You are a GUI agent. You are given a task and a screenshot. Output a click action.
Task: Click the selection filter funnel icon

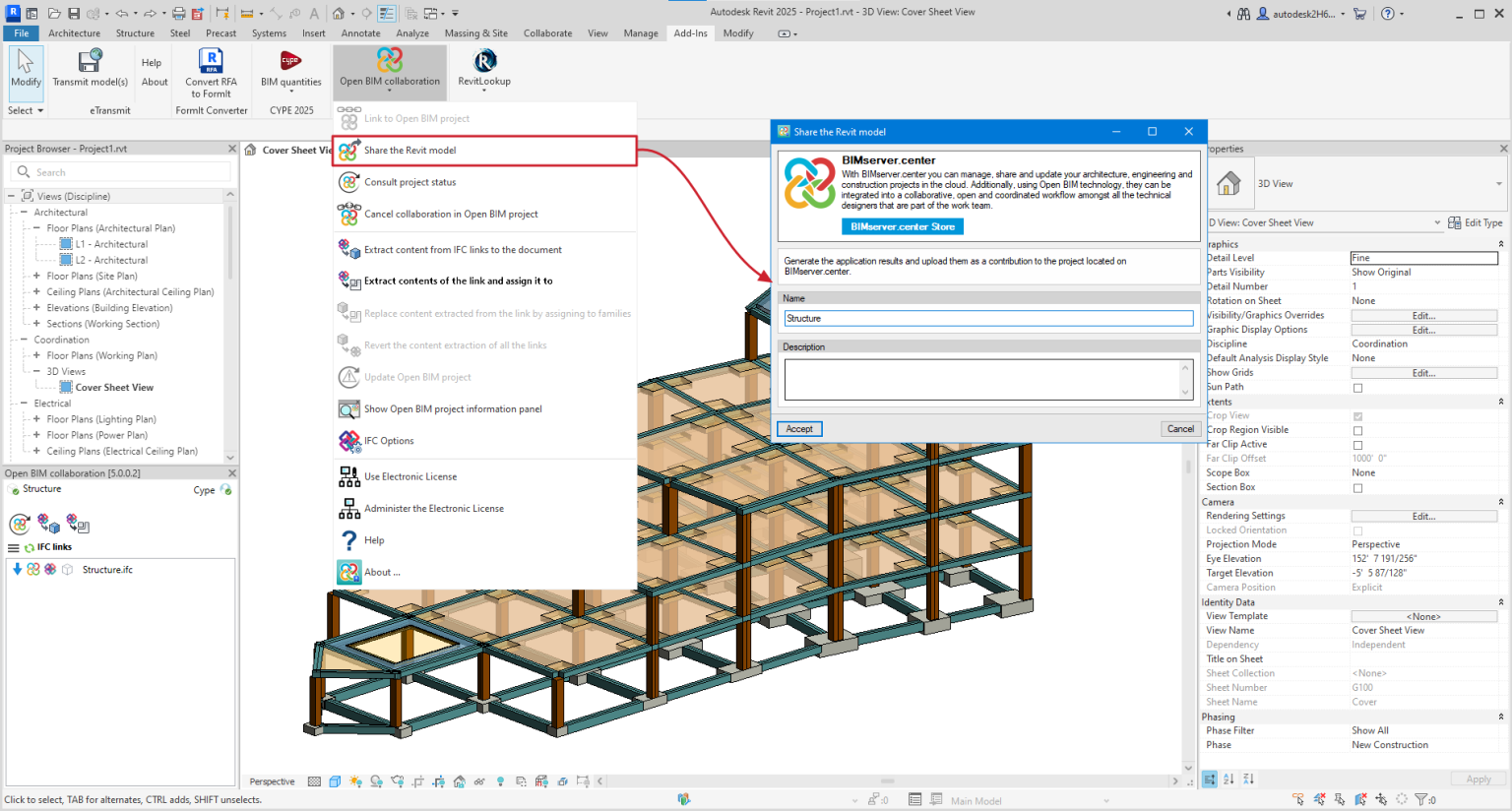tap(1420, 800)
